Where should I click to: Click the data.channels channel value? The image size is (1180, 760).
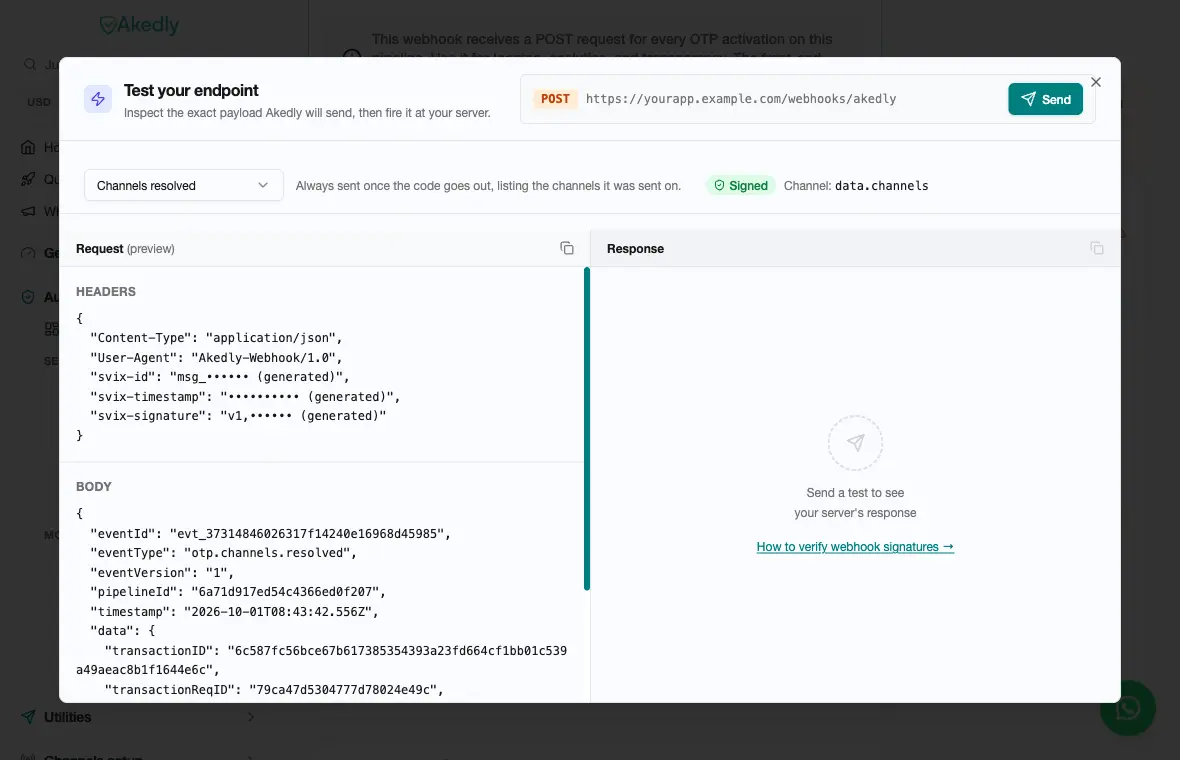[x=881, y=186]
